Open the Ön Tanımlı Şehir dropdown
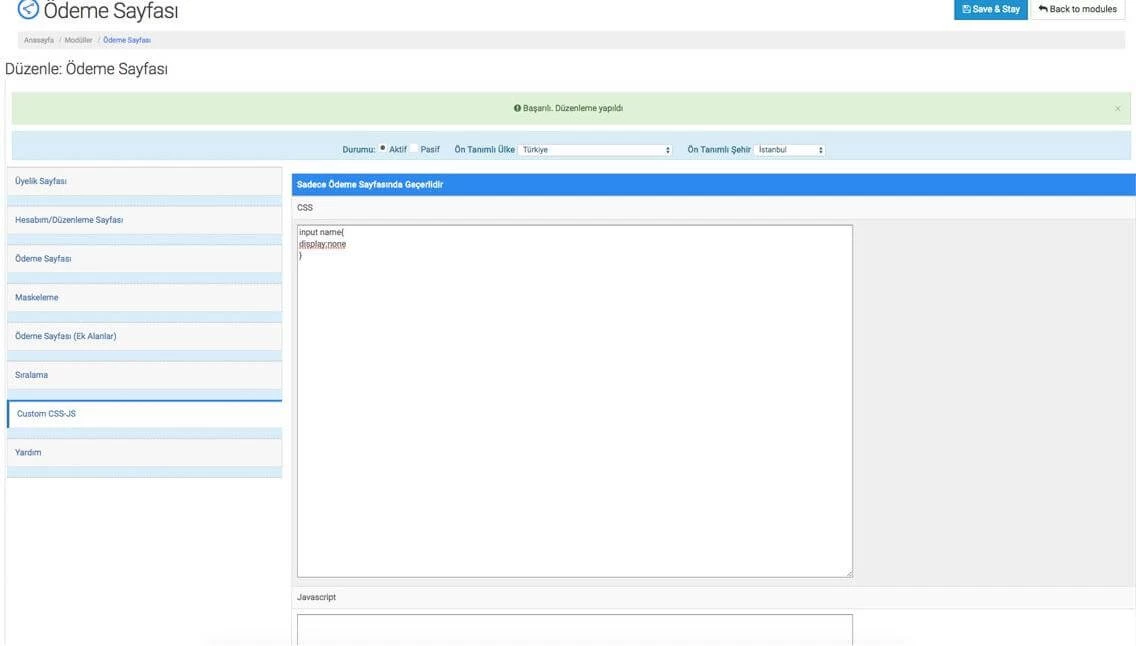 [x=790, y=149]
